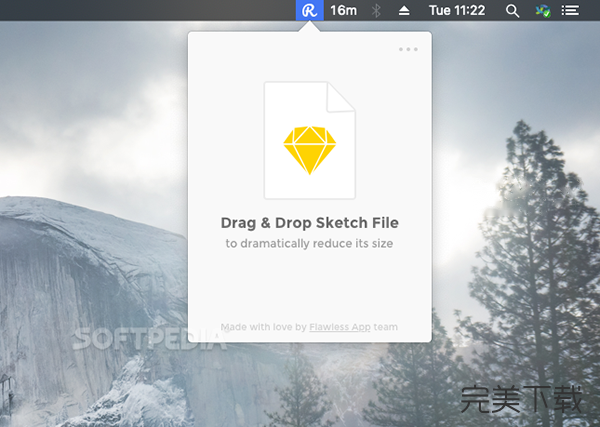Click the Reduce app icon in menu bar
Image resolution: width=600 pixels, height=427 pixels.
310,10
